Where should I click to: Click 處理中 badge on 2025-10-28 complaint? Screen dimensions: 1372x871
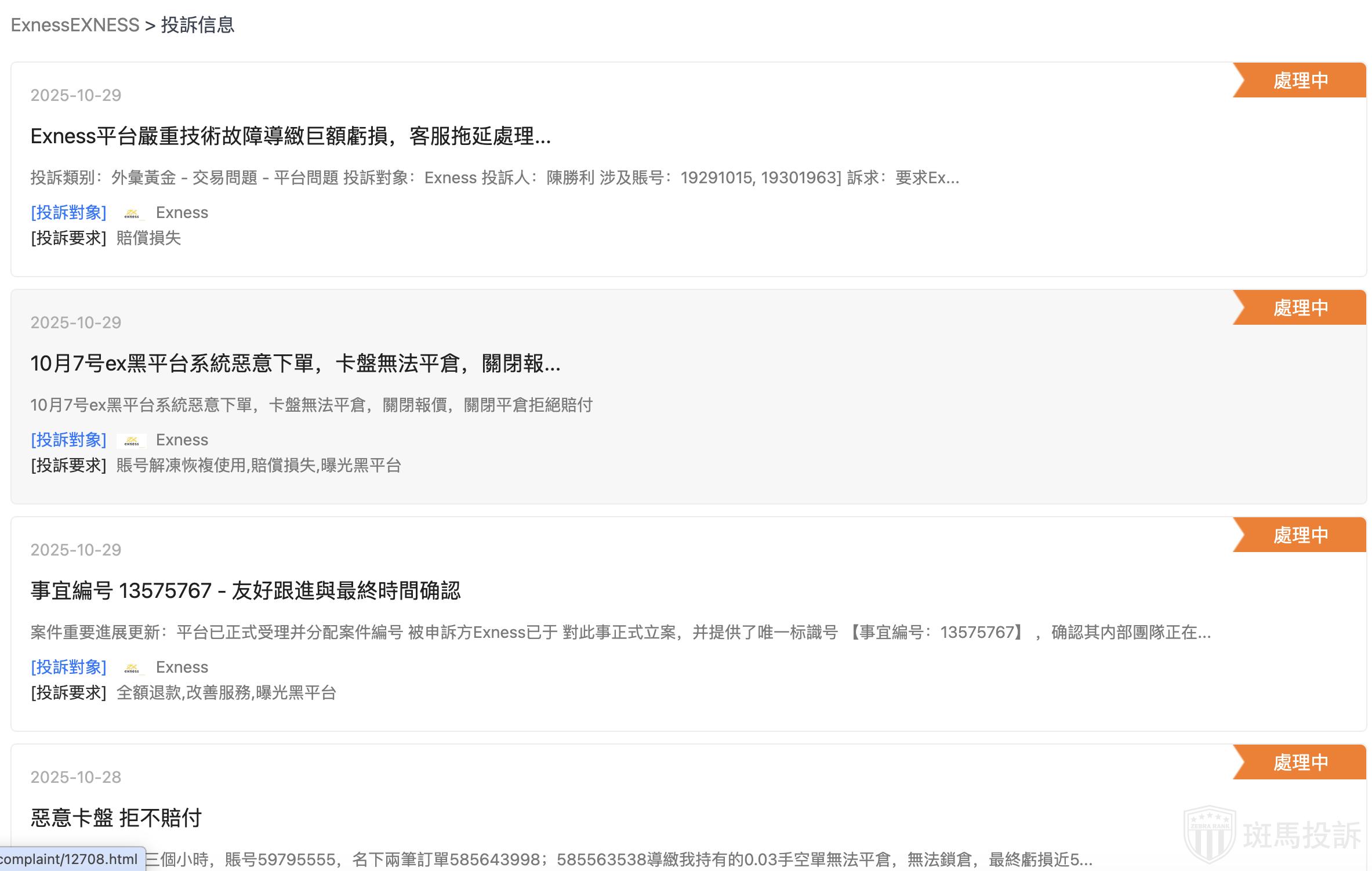[x=1300, y=763]
